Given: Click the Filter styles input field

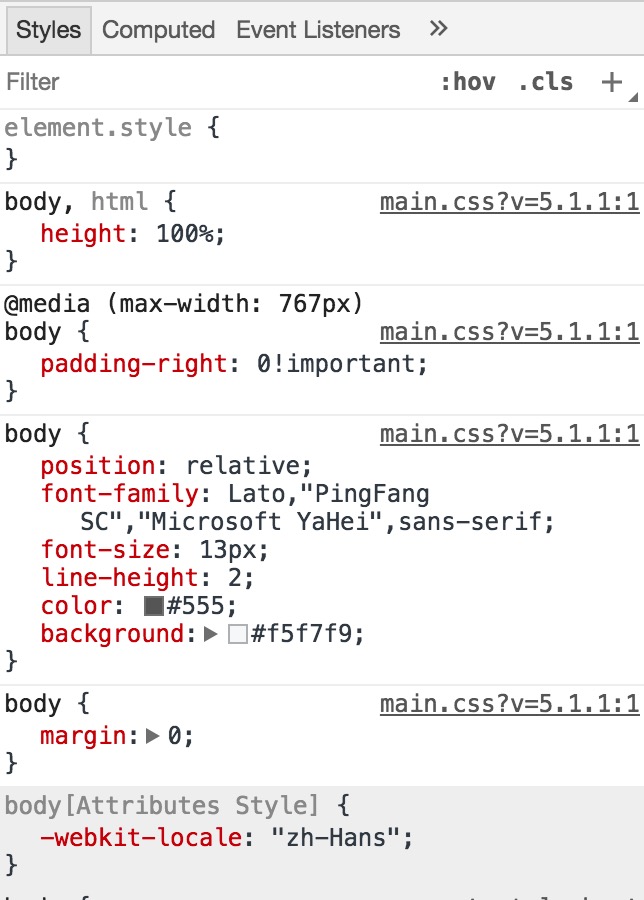Looking at the screenshot, I should 218,82.
